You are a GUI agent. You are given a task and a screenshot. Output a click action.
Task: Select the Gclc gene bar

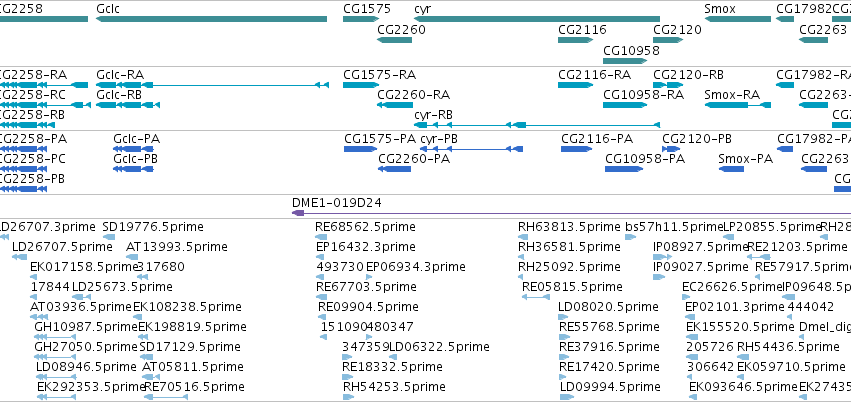(x=212, y=19)
